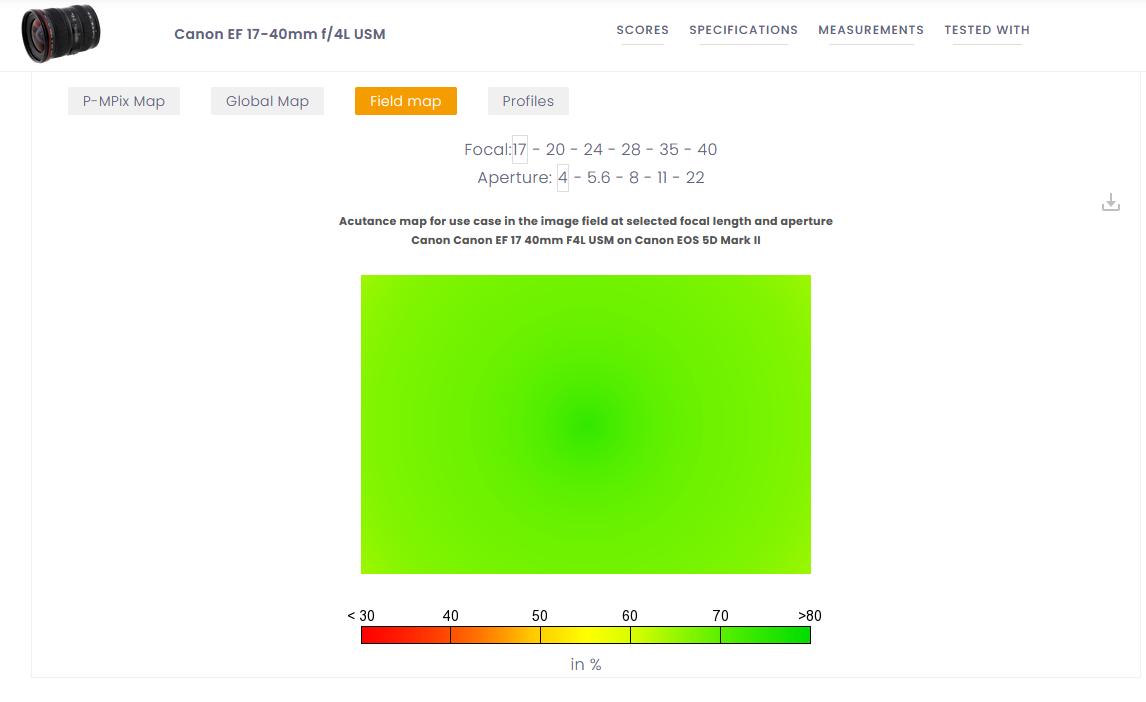Select aperture 5.6
This screenshot has height=702, width=1146.
pyautogui.click(x=599, y=178)
